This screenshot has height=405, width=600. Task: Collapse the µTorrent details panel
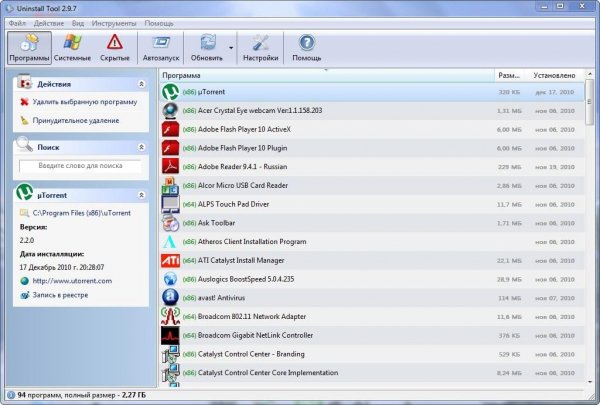tap(141, 195)
